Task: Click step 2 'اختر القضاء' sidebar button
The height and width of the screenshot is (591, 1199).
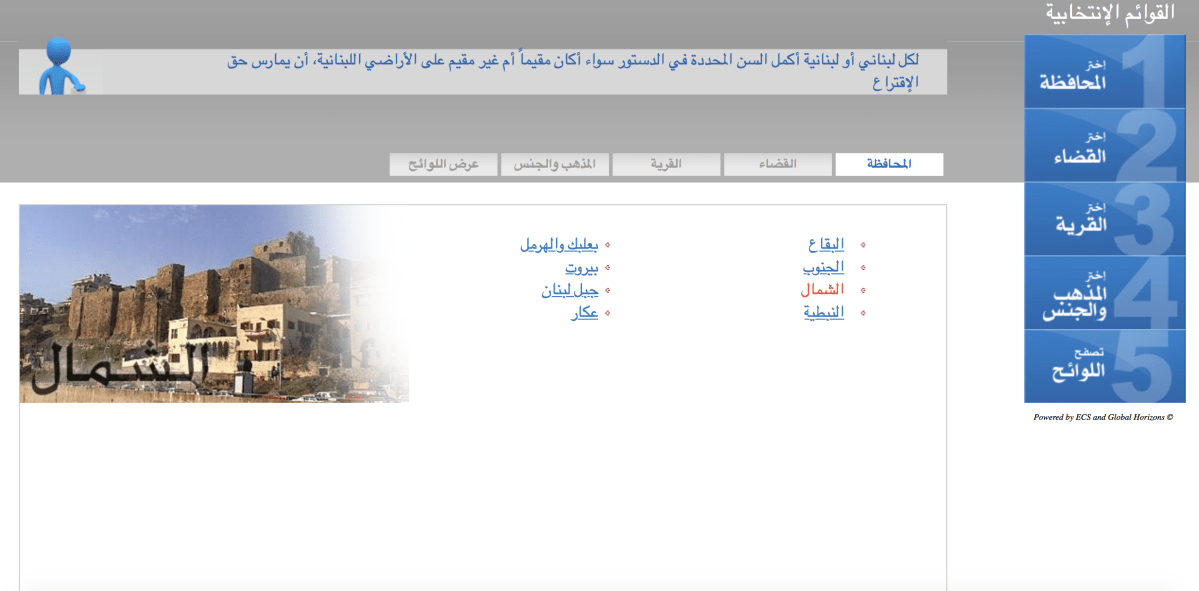Action: [1104, 146]
